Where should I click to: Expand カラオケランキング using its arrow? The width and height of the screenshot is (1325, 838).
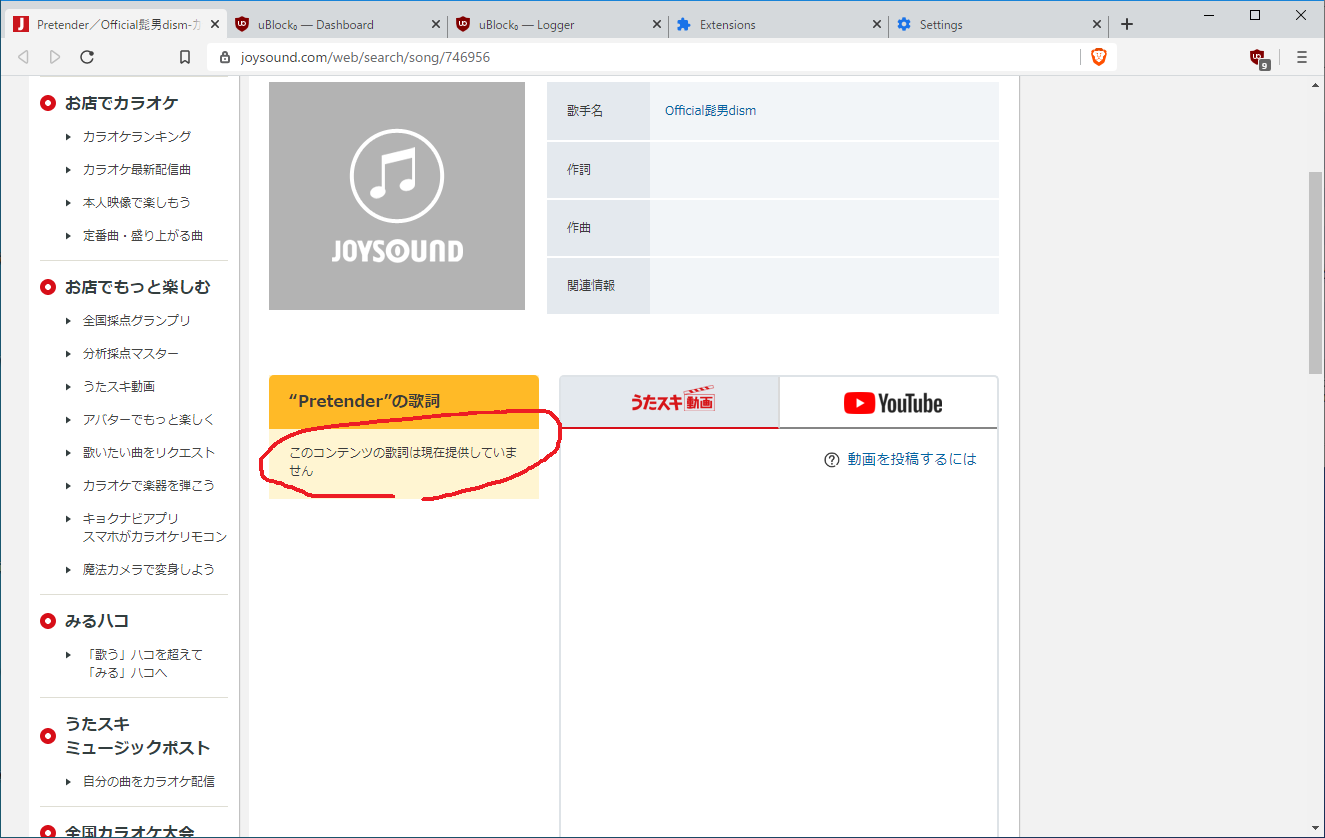coord(67,136)
